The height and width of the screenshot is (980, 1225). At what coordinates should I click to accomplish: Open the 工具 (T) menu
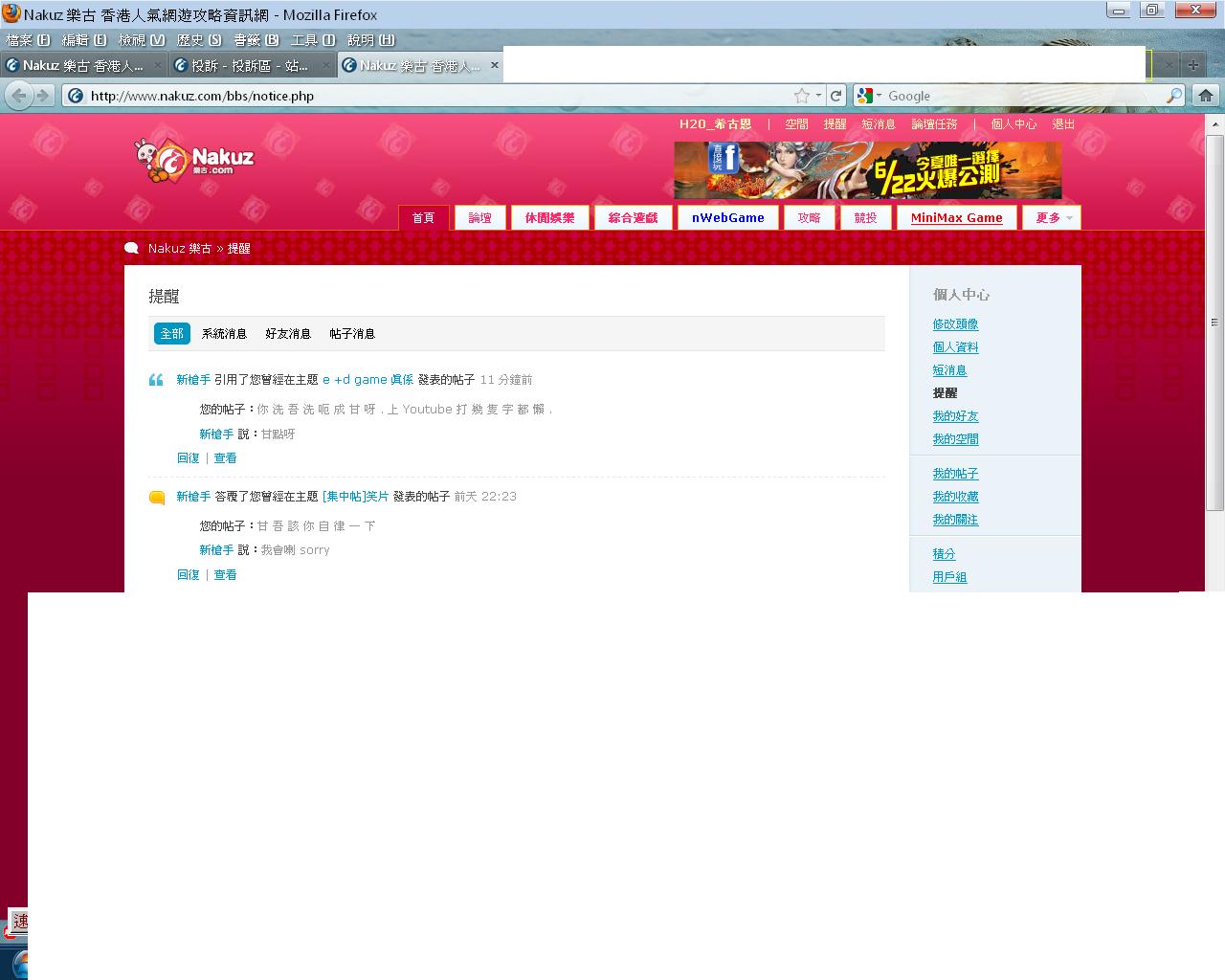313,40
